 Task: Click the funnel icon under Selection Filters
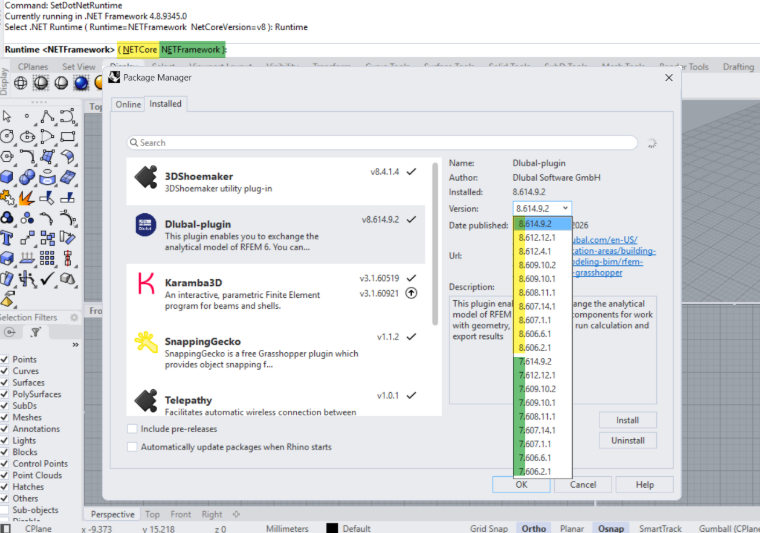point(35,332)
